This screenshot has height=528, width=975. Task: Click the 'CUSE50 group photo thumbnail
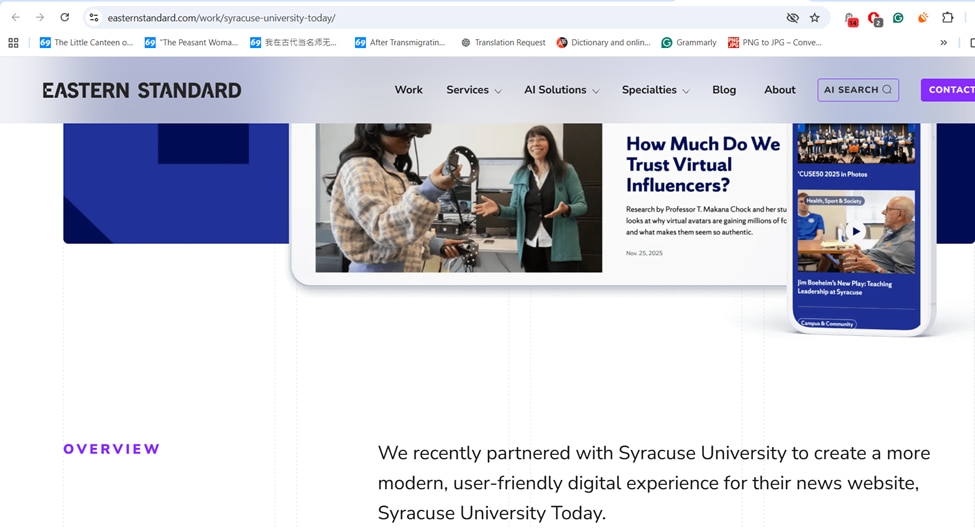point(856,144)
